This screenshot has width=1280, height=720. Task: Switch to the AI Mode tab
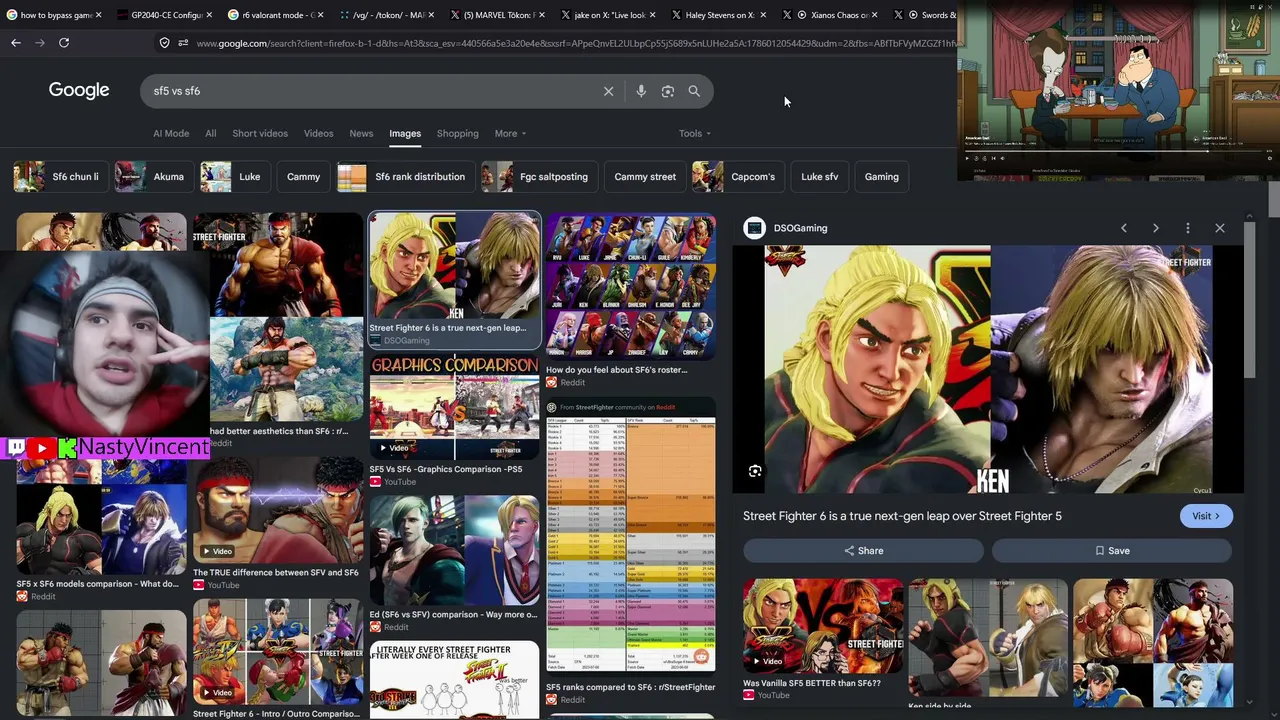(x=171, y=133)
